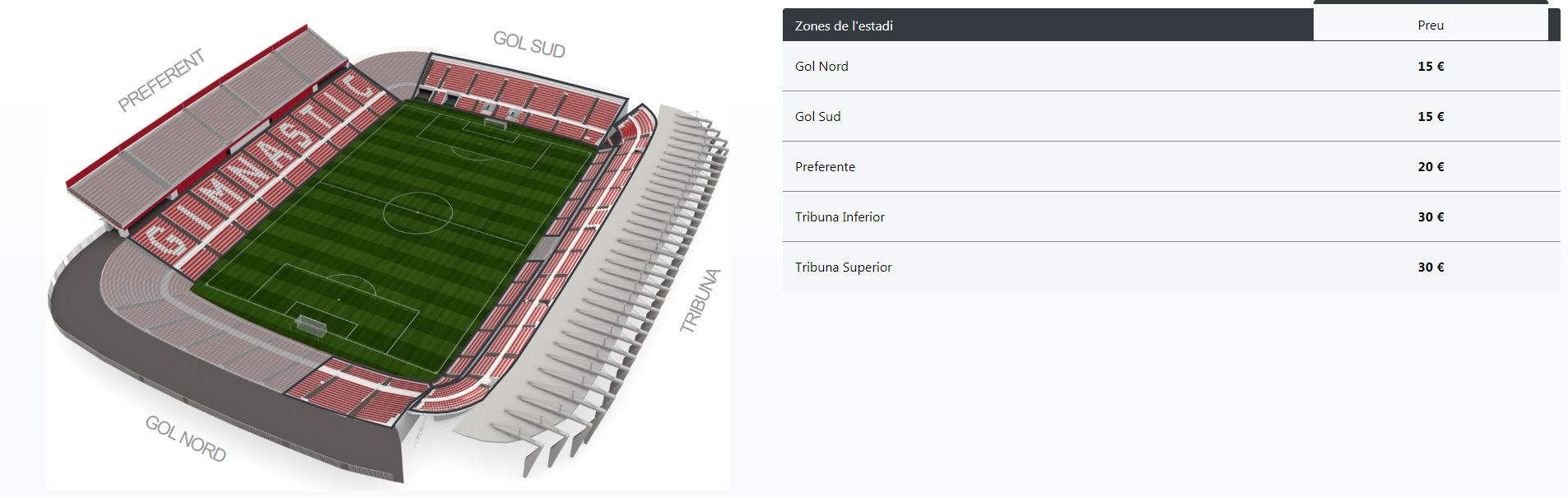Click the PREFERENT label on stadium map

pyautogui.click(x=161, y=81)
